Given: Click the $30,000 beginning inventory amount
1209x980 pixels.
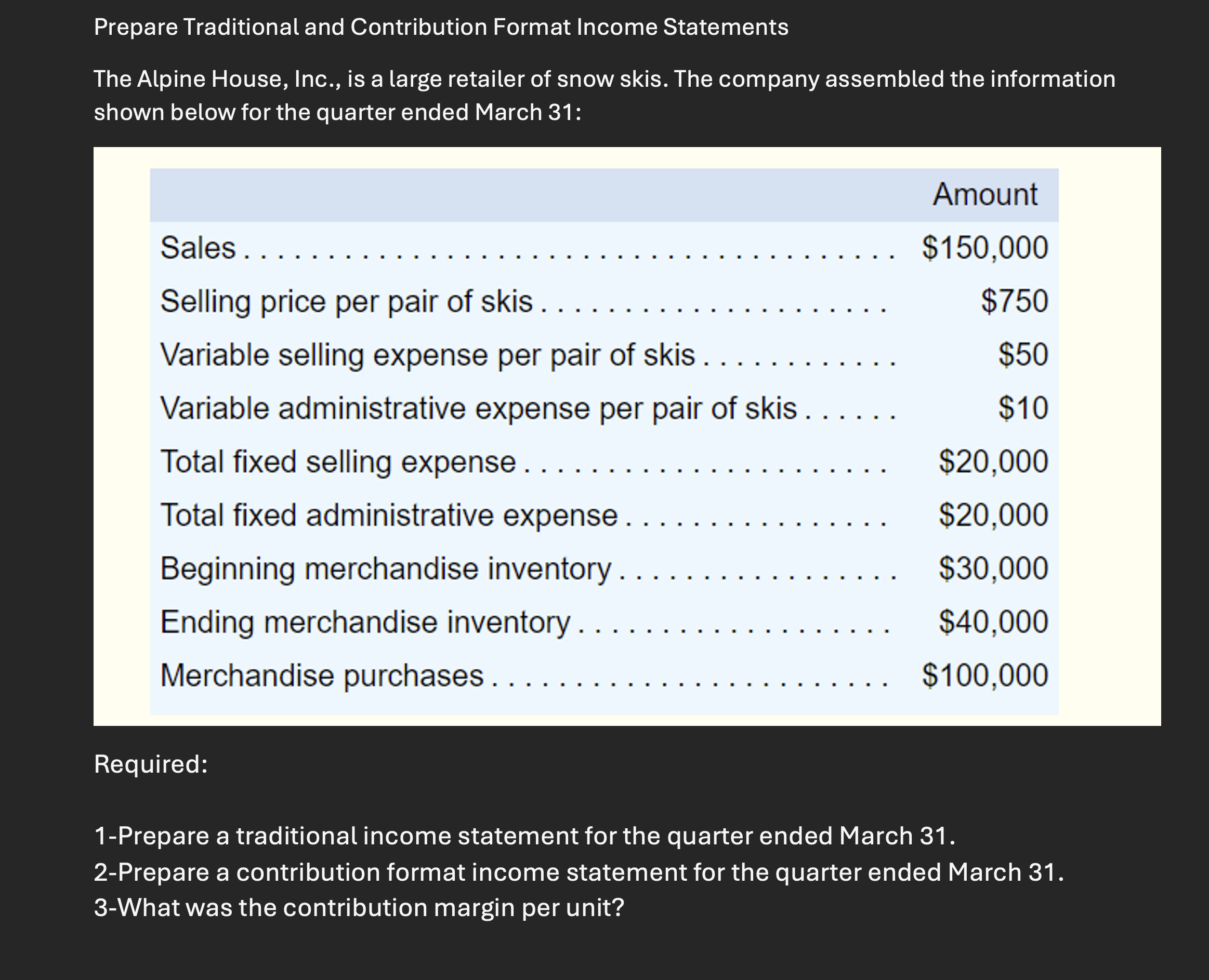Looking at the screenshot, I should pyautogui.click(x=993, y=568).
